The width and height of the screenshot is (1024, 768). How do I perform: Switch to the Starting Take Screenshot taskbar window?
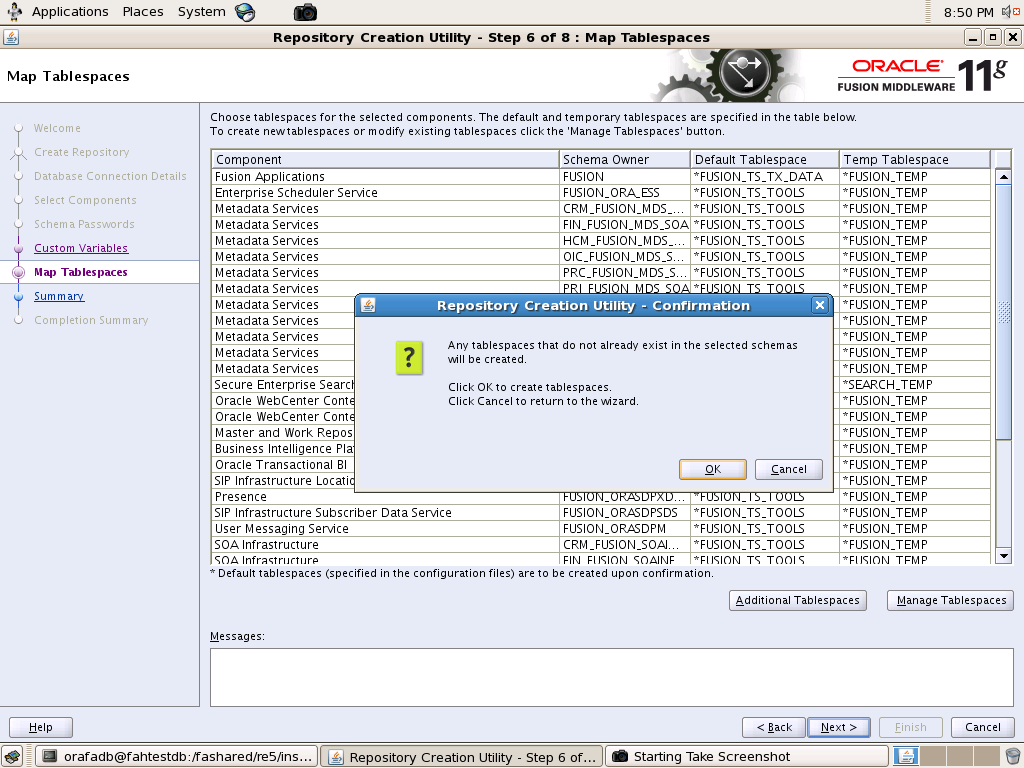(750, 755)
